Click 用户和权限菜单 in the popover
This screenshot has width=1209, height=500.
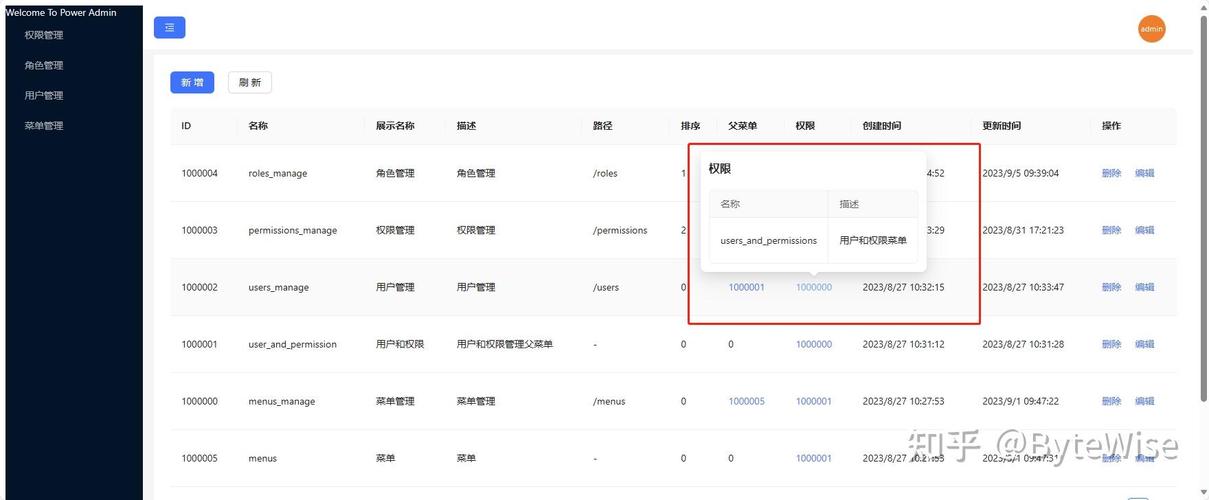pyautogui.click(x=873, y=240)
